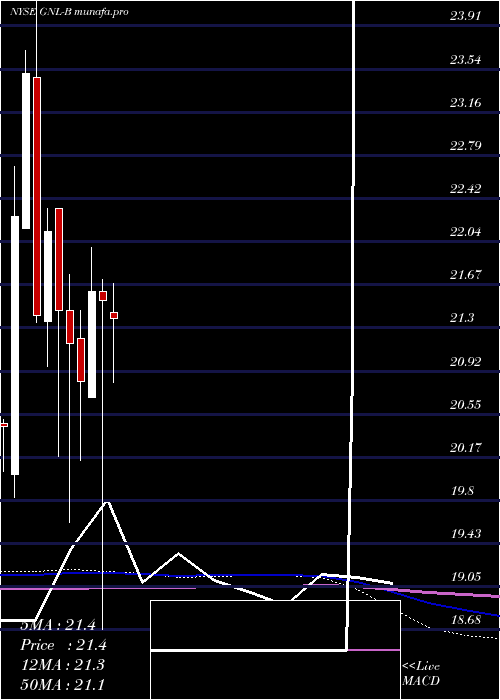This screenshot has height=700, width=500.
Task: Click the 20.92 price axis label
Action: point(466,361)
